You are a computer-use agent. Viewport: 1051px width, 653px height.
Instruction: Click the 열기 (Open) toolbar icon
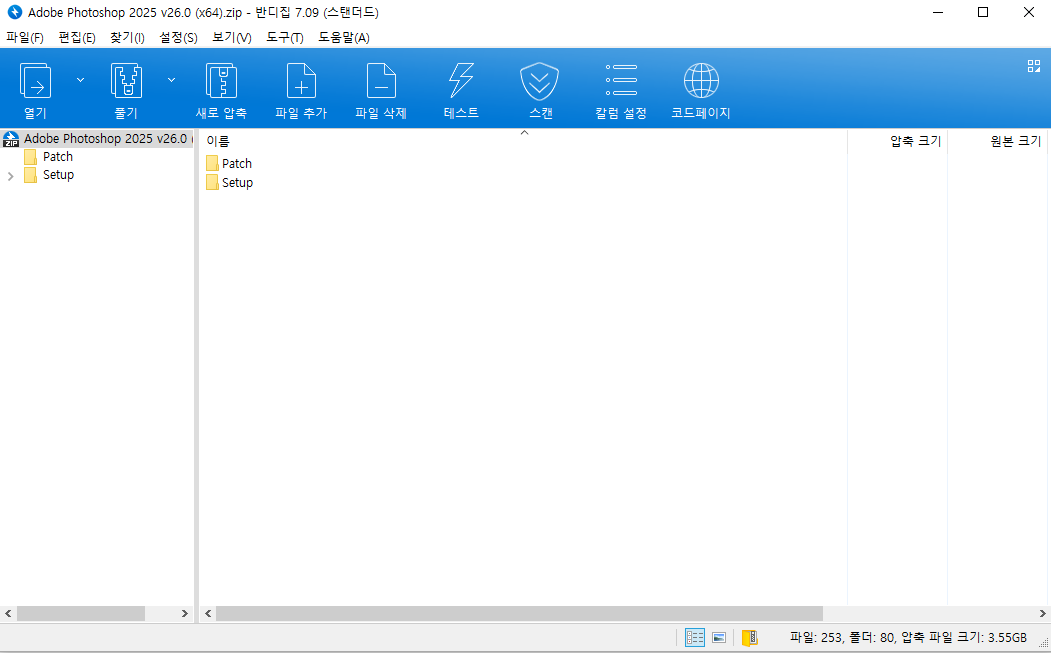36,81
